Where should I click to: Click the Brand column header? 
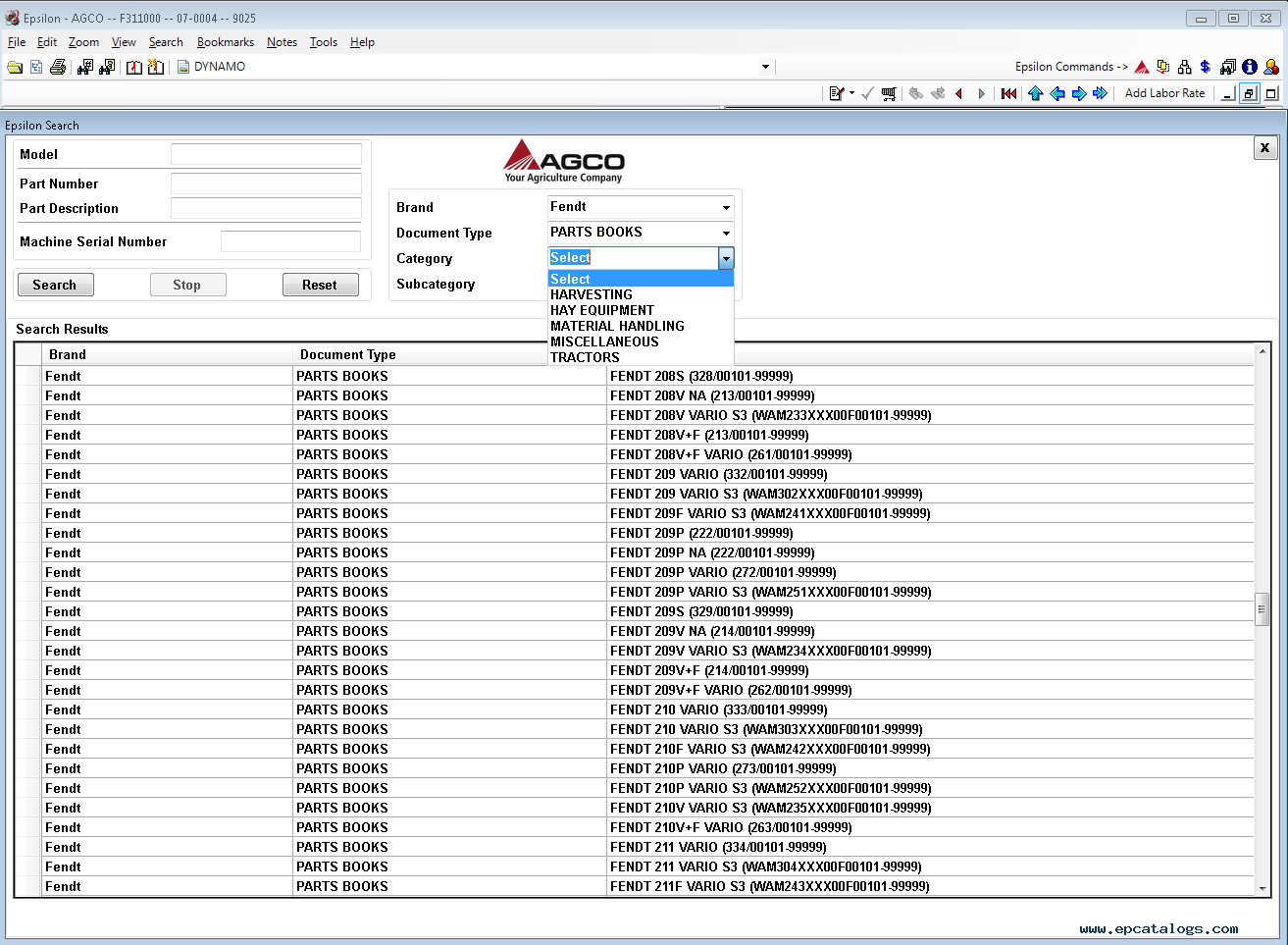pyautogui.click(x=168, y=354)
